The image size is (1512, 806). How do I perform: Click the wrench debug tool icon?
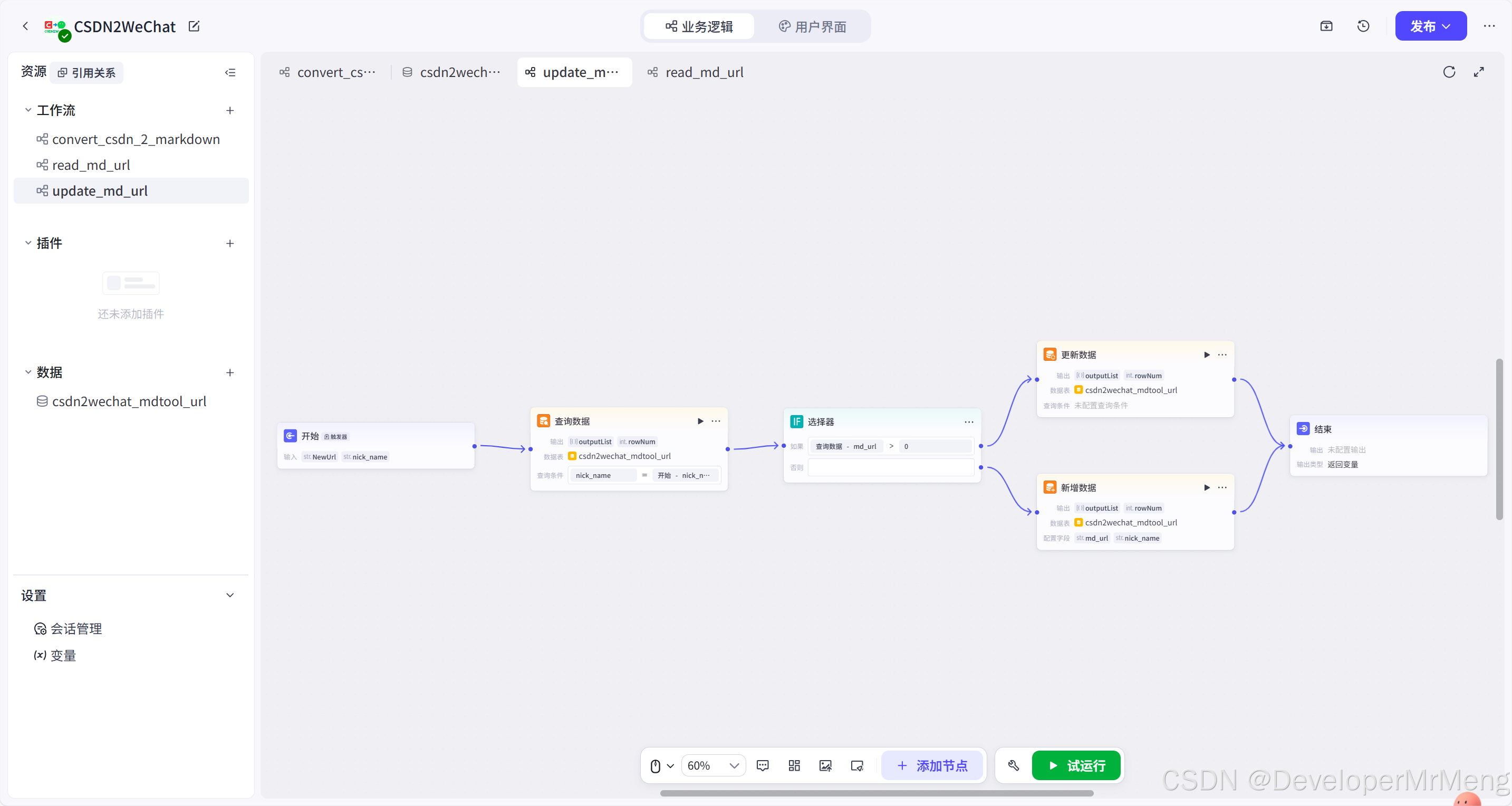pyautogui.click(x=1013, y=765)
